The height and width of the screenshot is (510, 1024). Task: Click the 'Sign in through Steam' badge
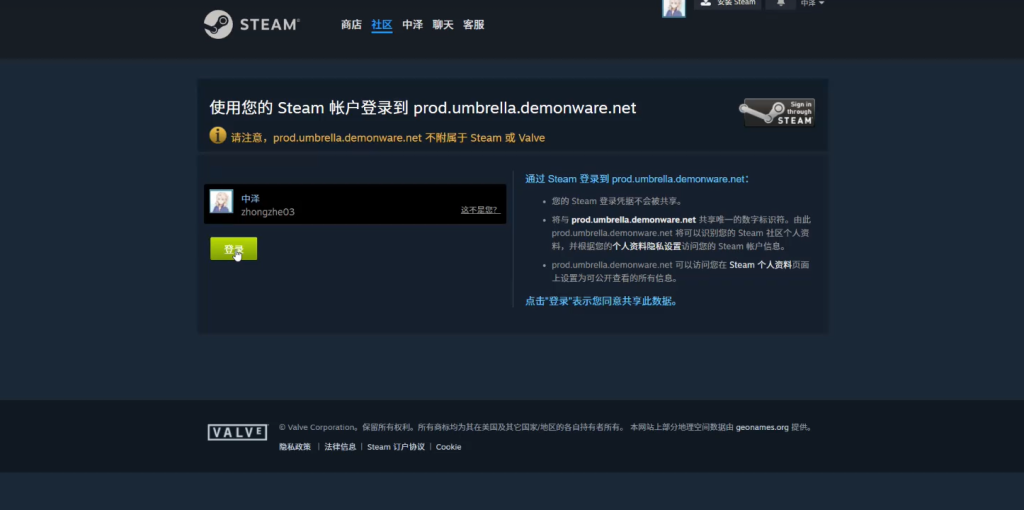778,113
